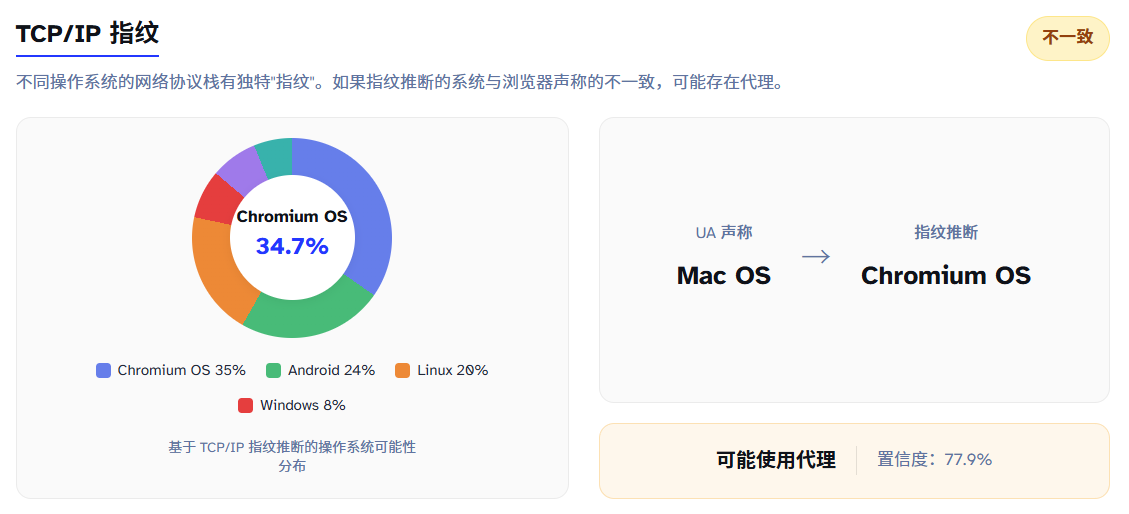Select the Mac OS UA value
The width and height of the screenshot is (1129, 514).
723,276
